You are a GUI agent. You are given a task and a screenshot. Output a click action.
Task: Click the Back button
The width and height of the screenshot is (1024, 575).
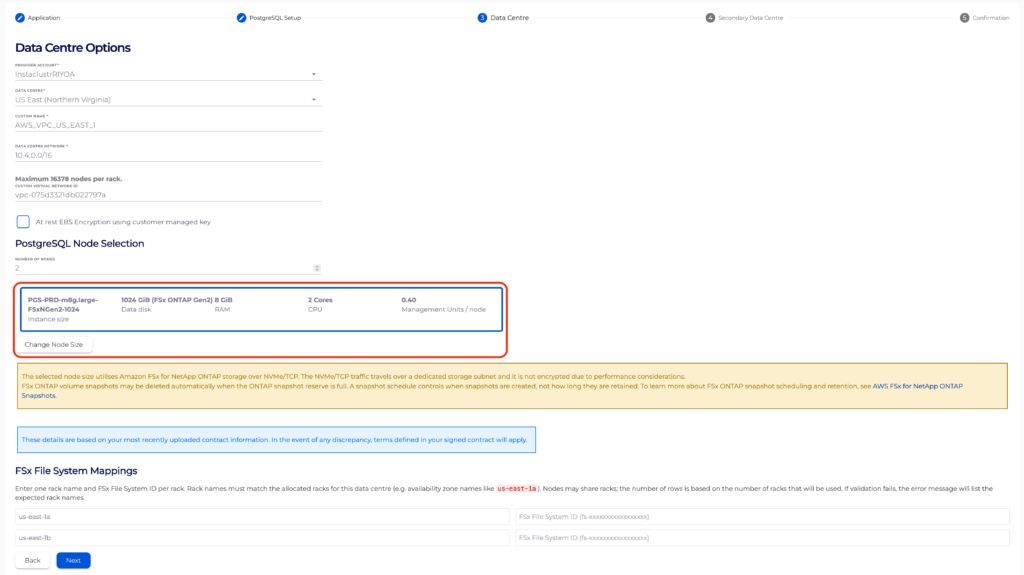pyautogui.click(x=33, y=560)
